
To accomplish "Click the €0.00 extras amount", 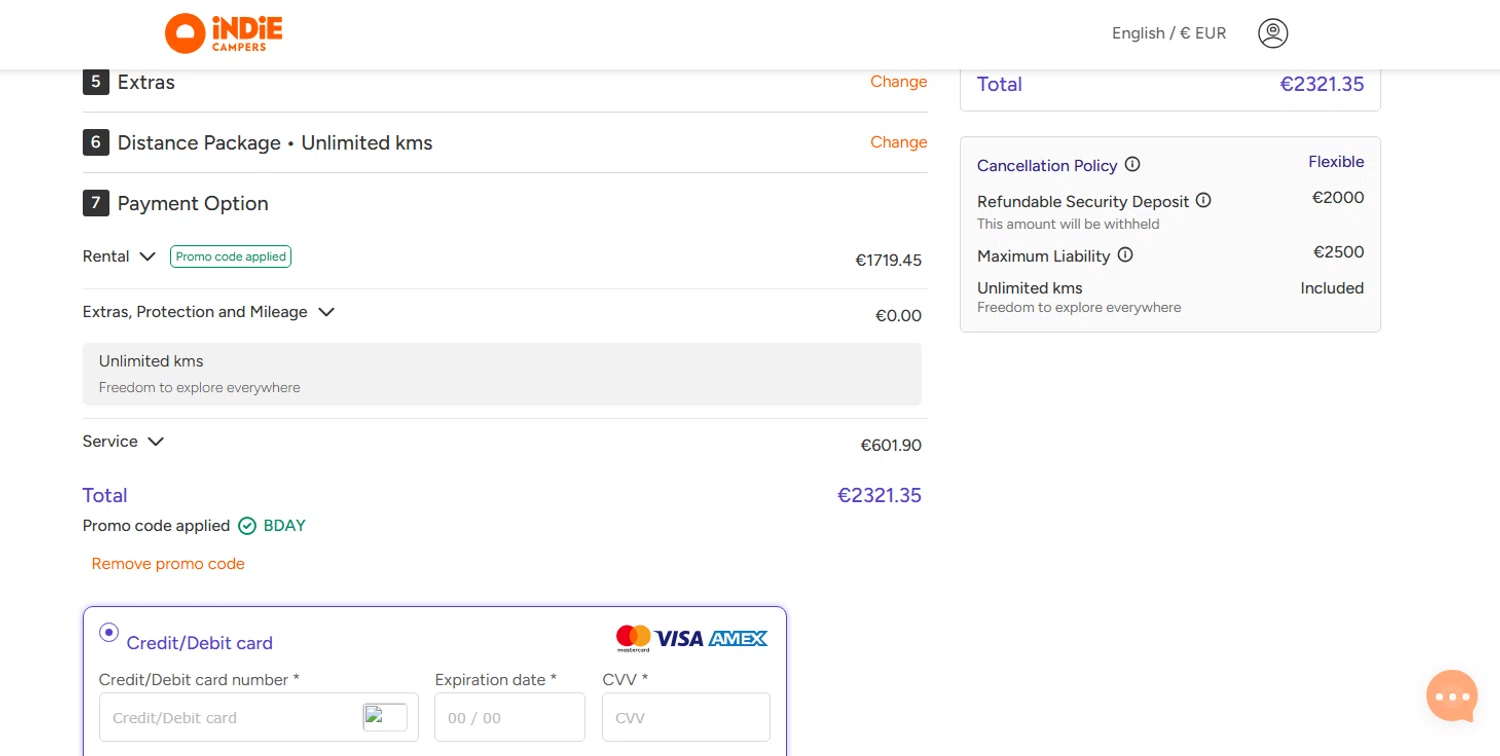I will (x=898, y=316).
